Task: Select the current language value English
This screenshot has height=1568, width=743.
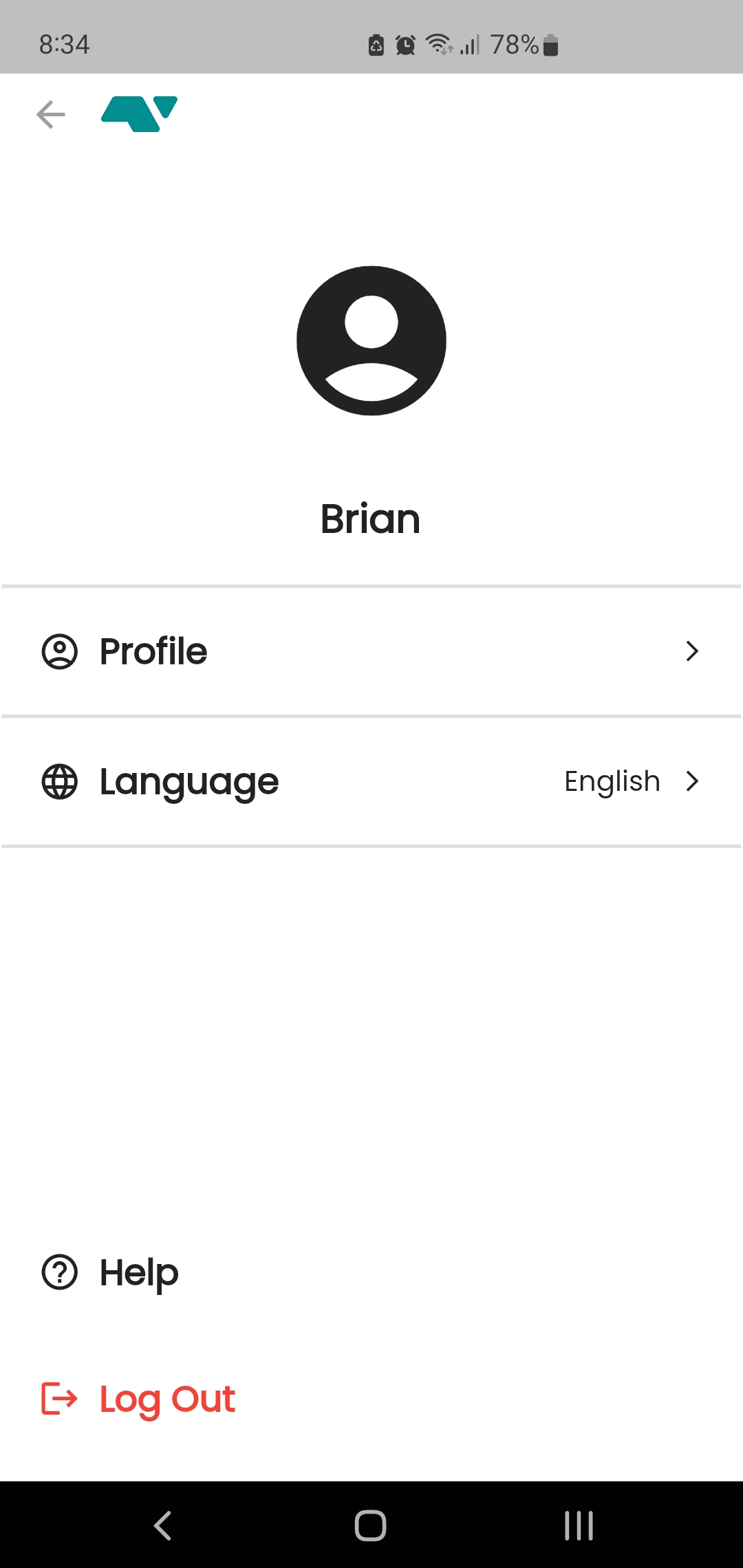Action: [612, 781]
